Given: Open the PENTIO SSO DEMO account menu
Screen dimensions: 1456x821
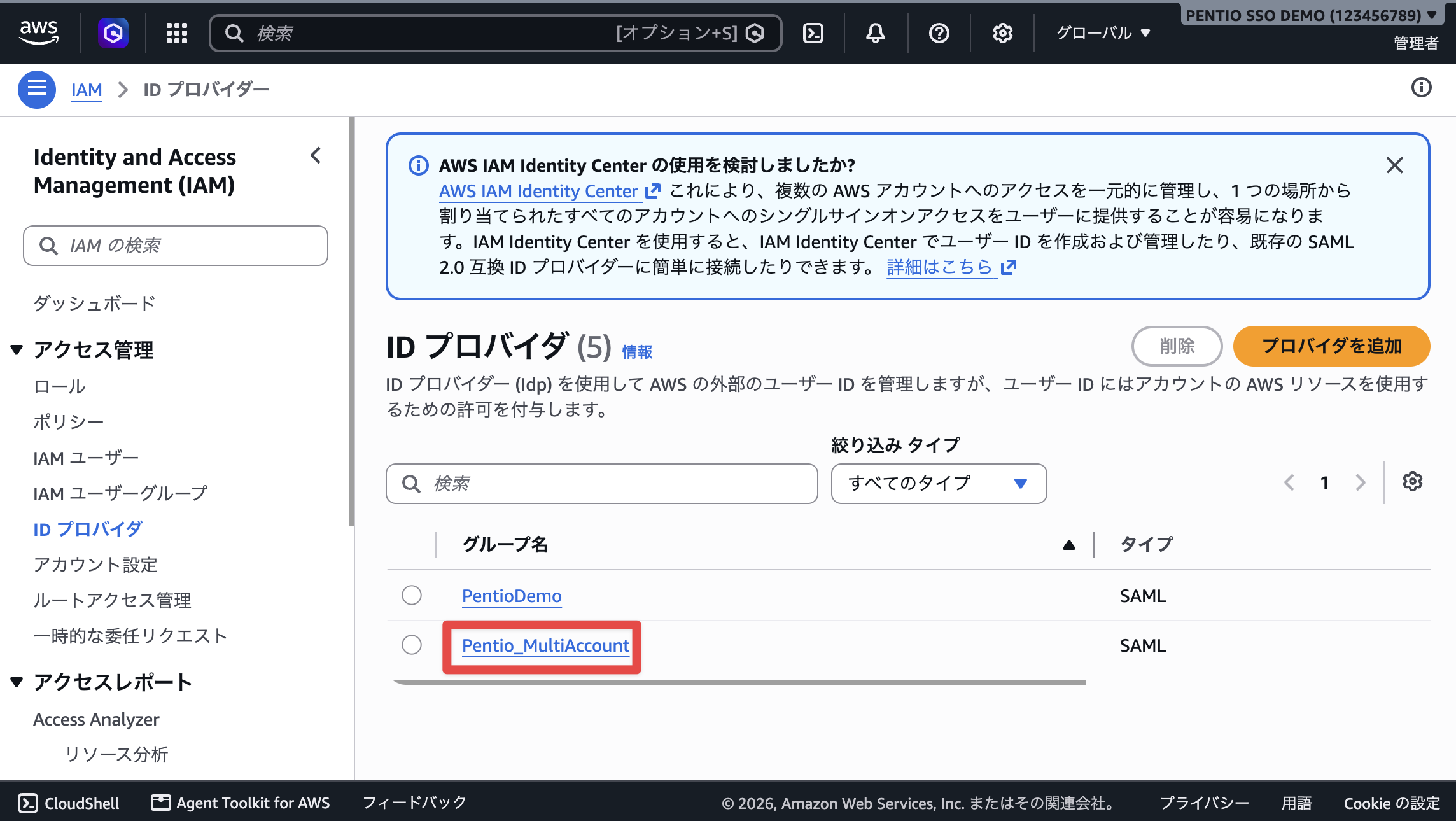Looking at the screenshot, I should click(x=1311, y=15).
